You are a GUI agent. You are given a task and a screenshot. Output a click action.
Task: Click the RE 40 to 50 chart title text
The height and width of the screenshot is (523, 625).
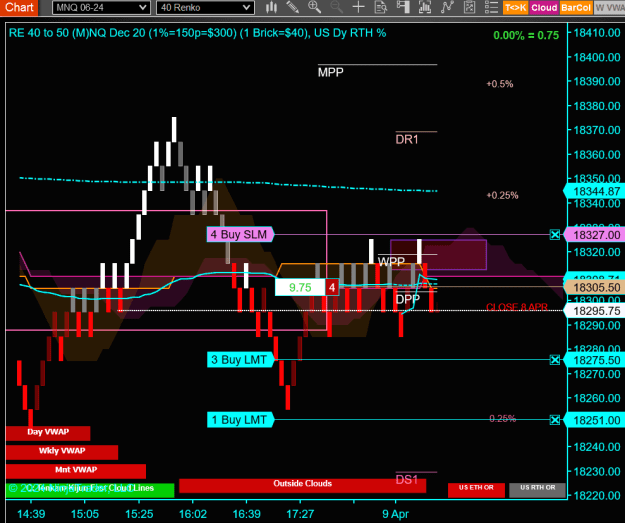(197, 33)
